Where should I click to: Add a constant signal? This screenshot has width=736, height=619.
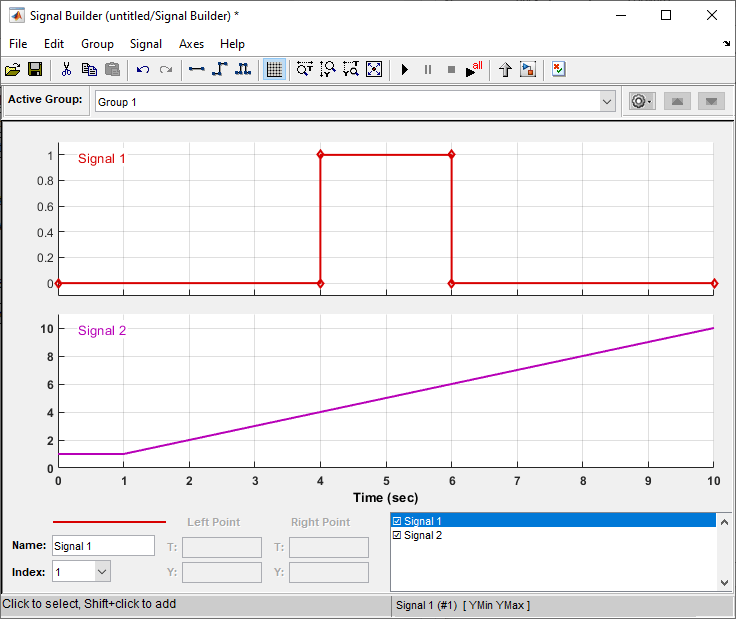click(197, 69)
